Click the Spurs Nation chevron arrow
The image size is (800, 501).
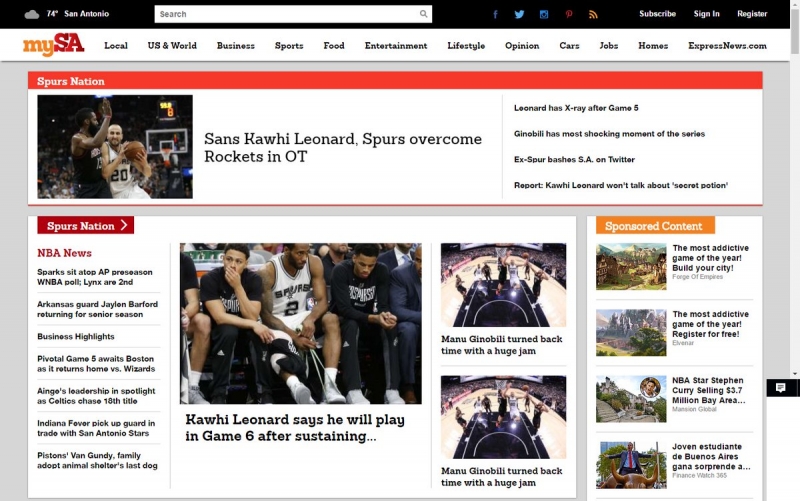pyautogui.click(x=124, y=225)
